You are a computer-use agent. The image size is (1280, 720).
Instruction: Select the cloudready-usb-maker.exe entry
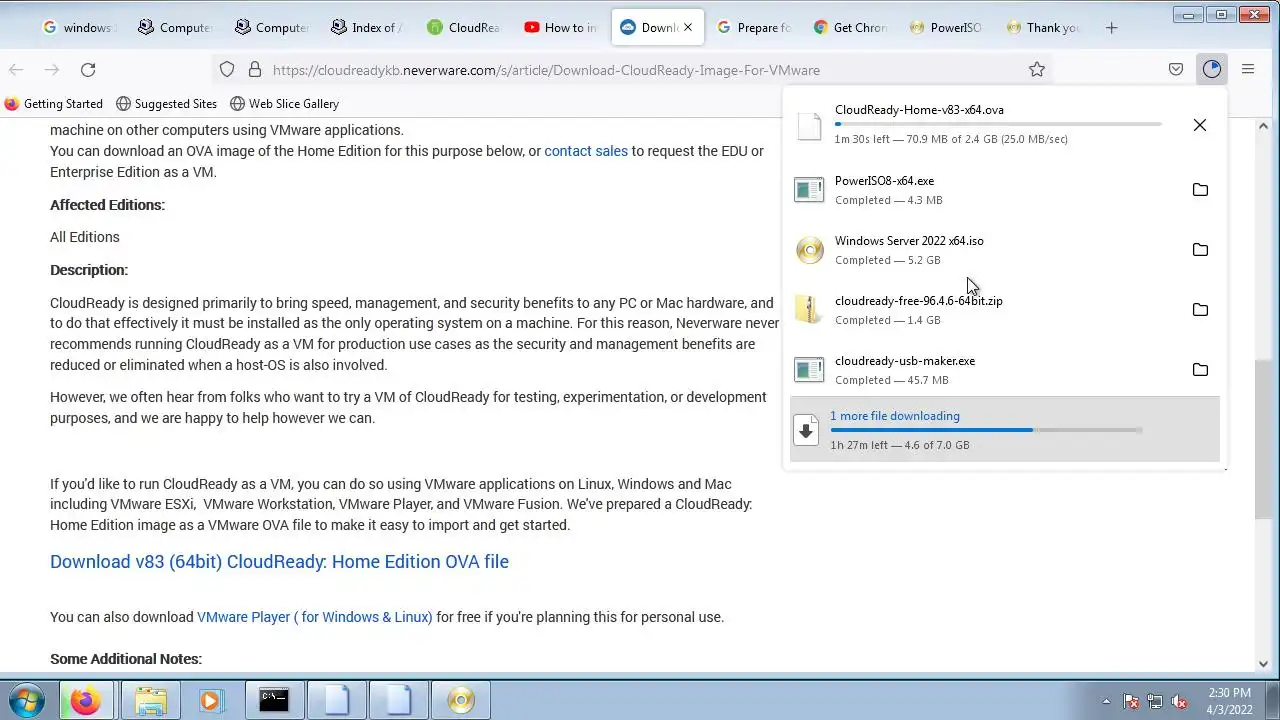point(1005,370)
